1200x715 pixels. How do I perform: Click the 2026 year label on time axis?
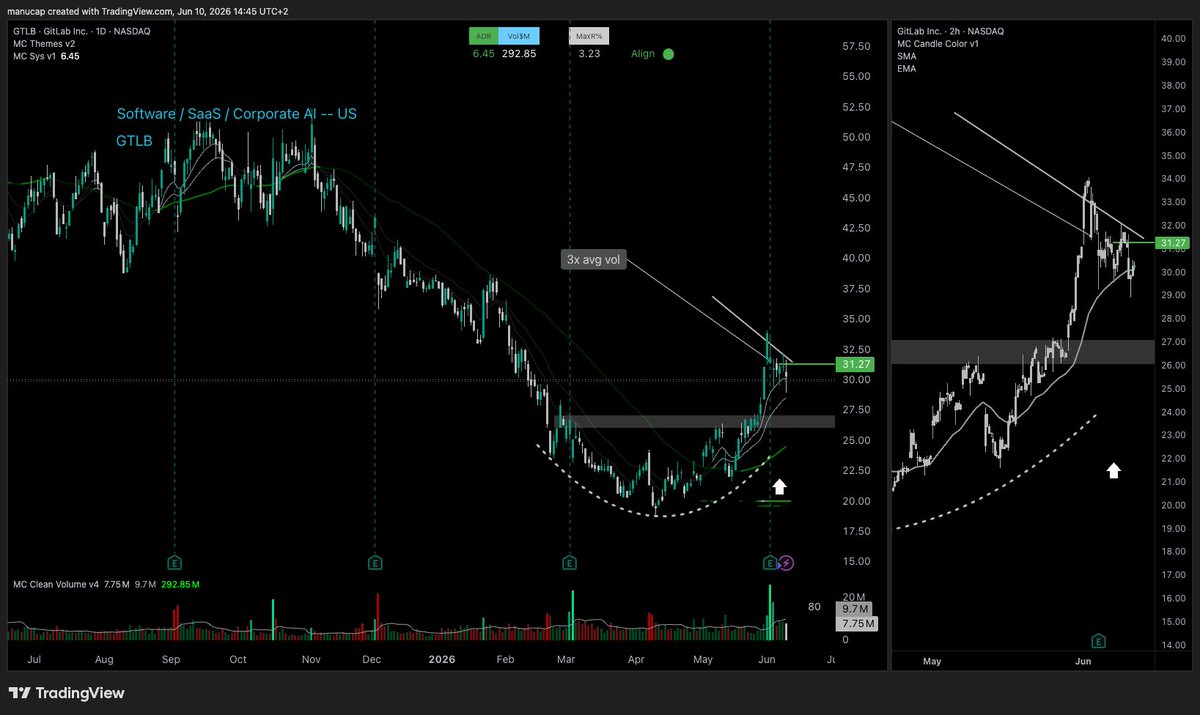pos(441,660)
